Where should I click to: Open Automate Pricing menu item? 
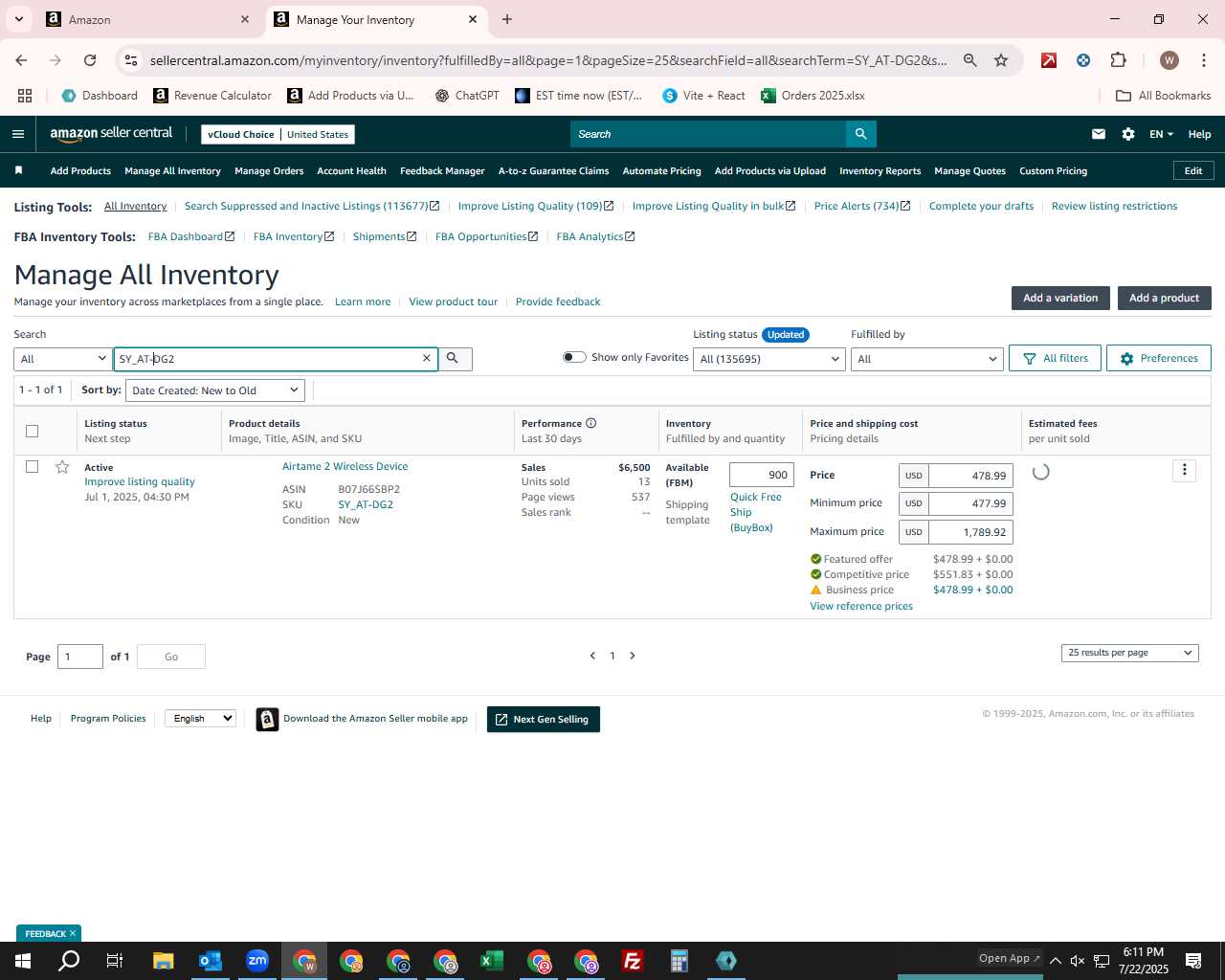tap(661, 170)
